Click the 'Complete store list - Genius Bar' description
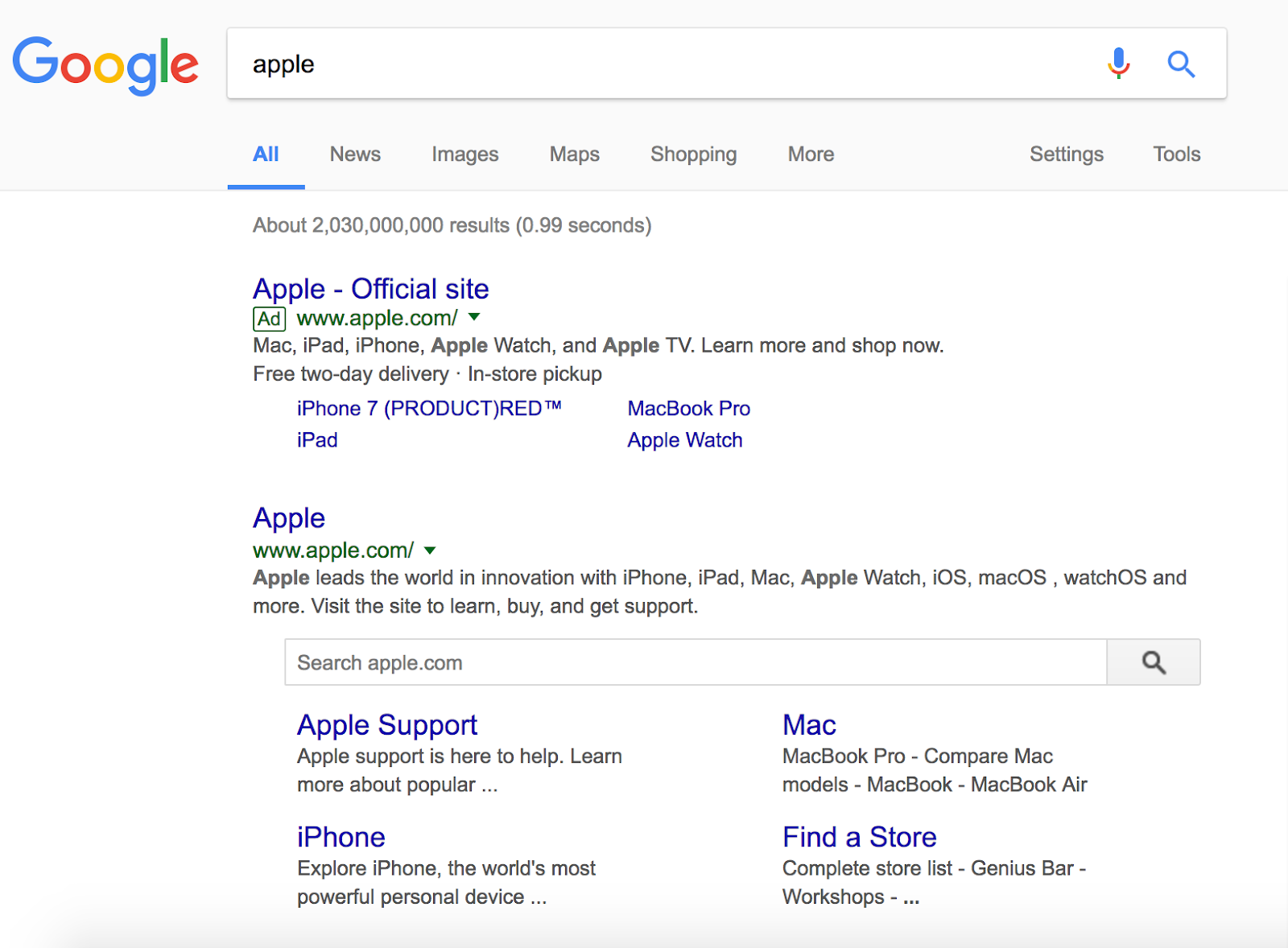Viewport: 1288px width, 948px height. tap(934, 882)
